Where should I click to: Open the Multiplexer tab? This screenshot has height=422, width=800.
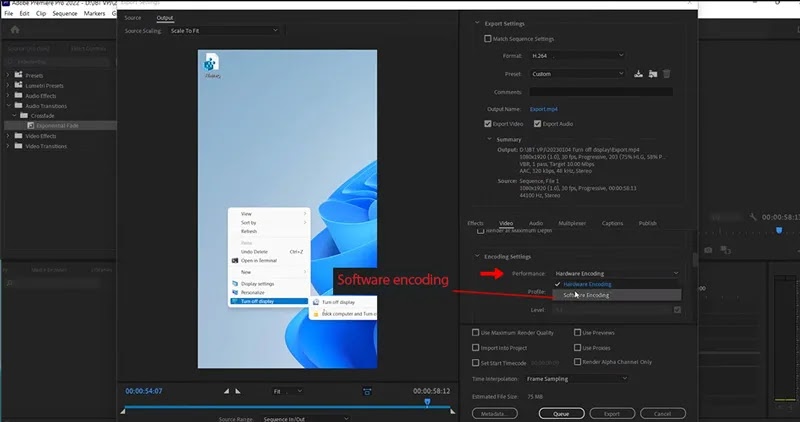[x=572, y=223]
